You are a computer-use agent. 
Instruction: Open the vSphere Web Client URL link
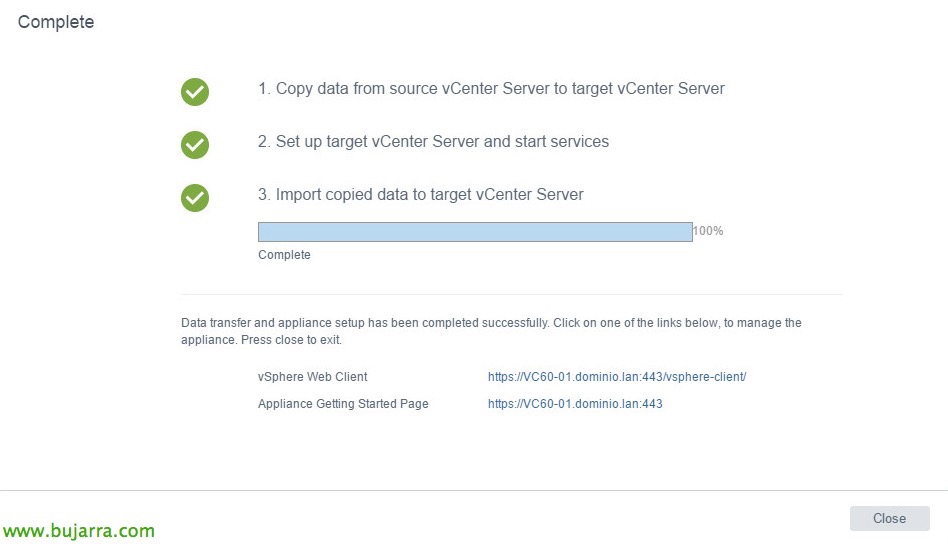[617, 377]
